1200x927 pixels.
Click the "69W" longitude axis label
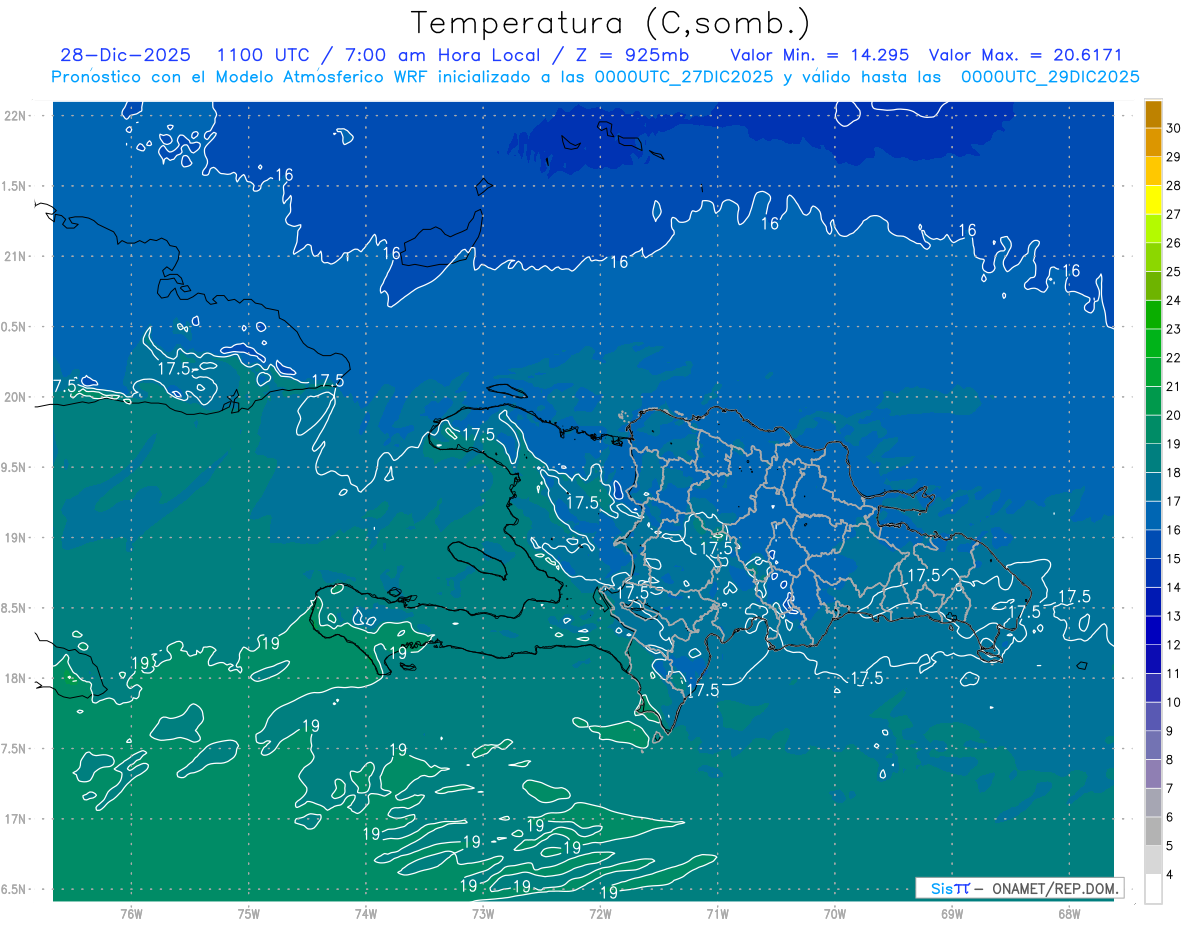(x=951, y=913)
